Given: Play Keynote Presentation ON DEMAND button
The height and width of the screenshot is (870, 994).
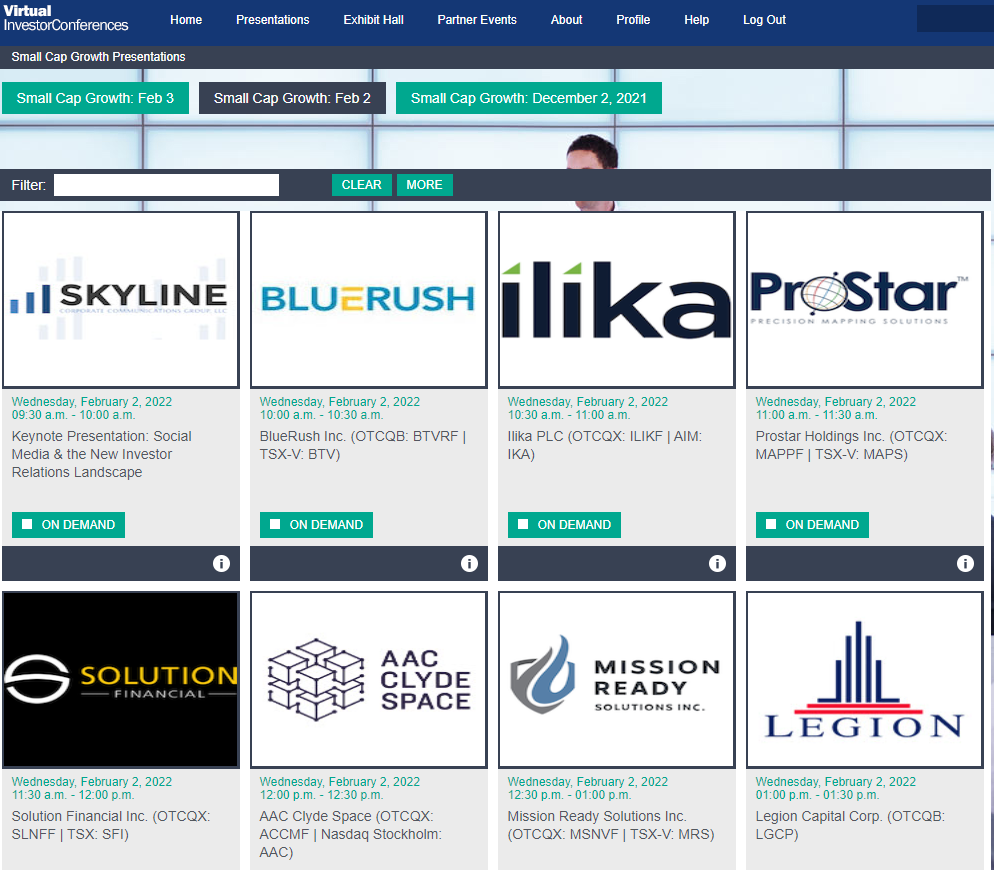Looking at the screenshot, I should 68,525.
